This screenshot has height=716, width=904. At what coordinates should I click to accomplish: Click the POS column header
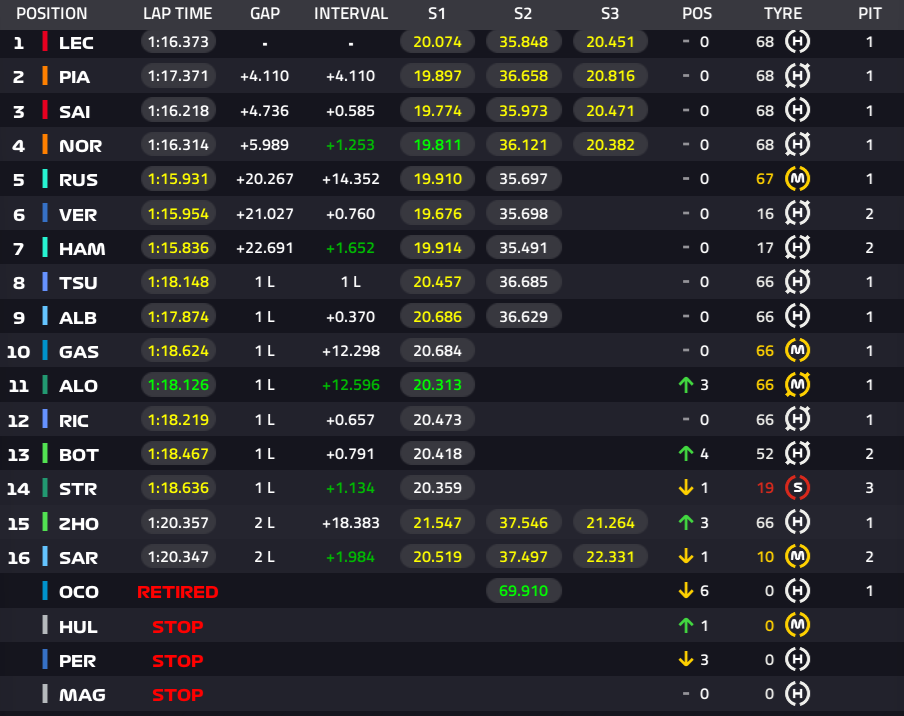697,14
